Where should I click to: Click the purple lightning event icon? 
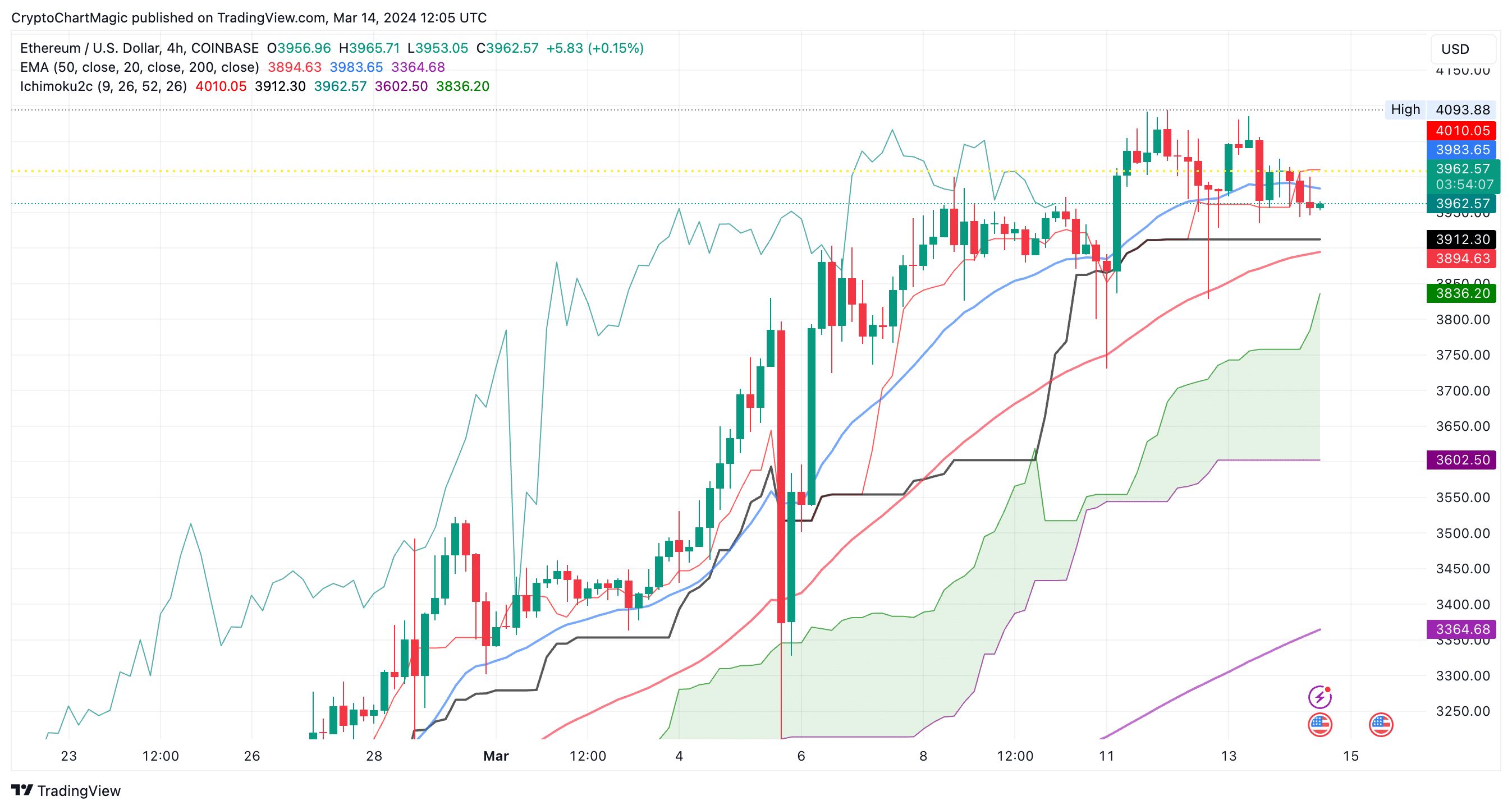(x=1319, y=697)
